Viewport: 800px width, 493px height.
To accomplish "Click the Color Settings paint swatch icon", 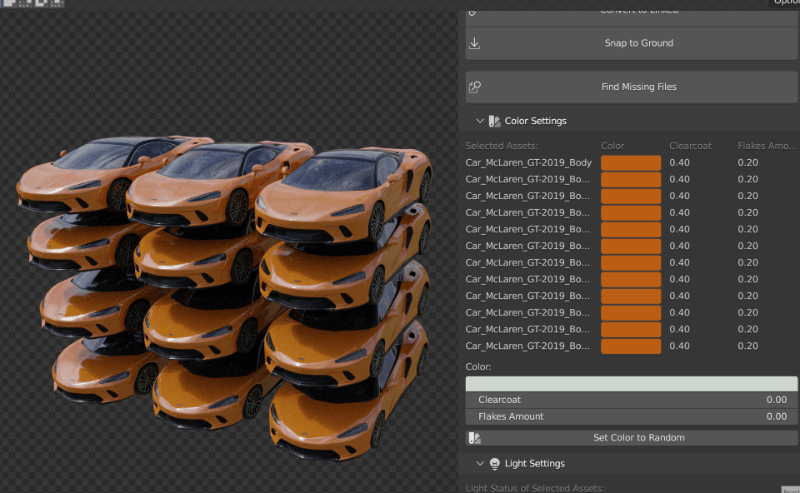I will coord(494,121).
